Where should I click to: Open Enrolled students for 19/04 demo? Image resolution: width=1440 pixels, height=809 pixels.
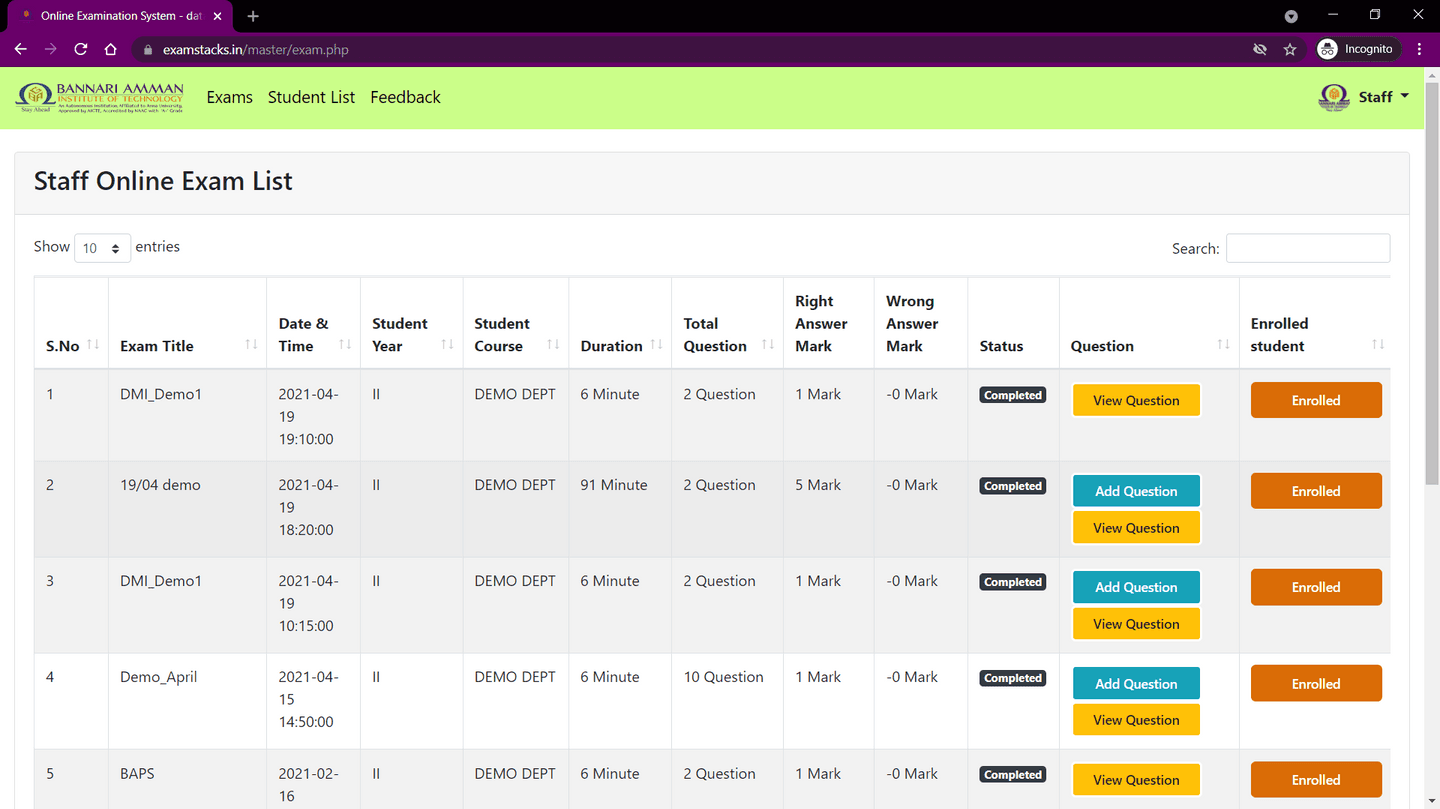pyautogui.click(x=1316, y=491)
